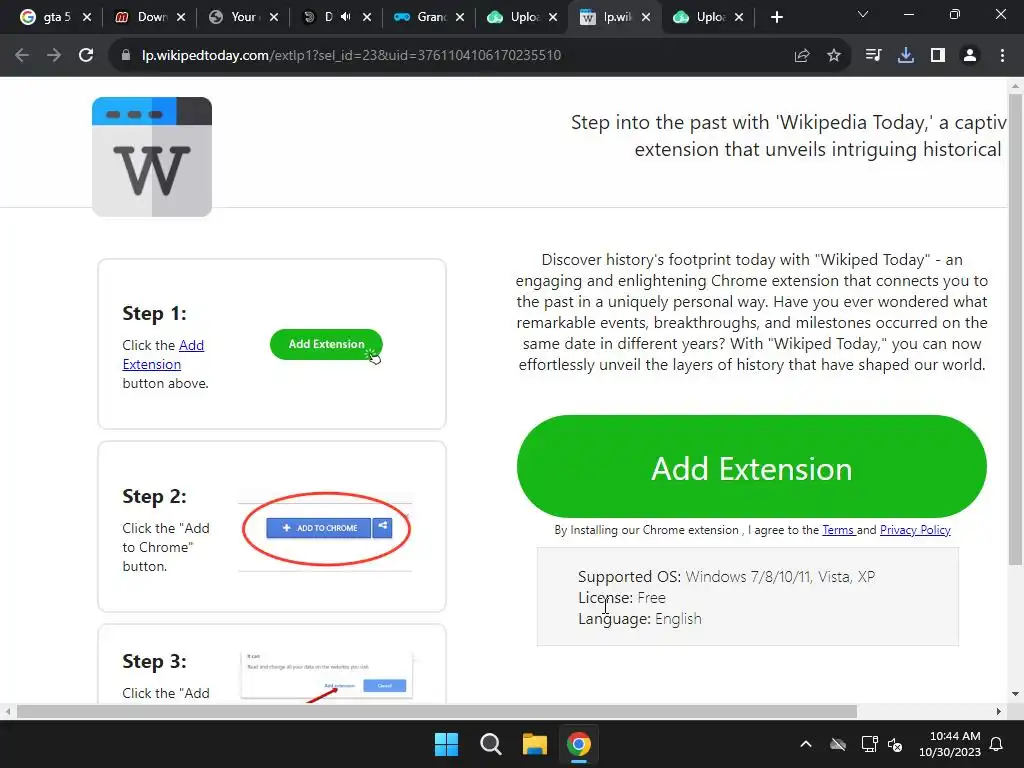
Task: Open the tab search chevron
Action: (x=863, y=14)
